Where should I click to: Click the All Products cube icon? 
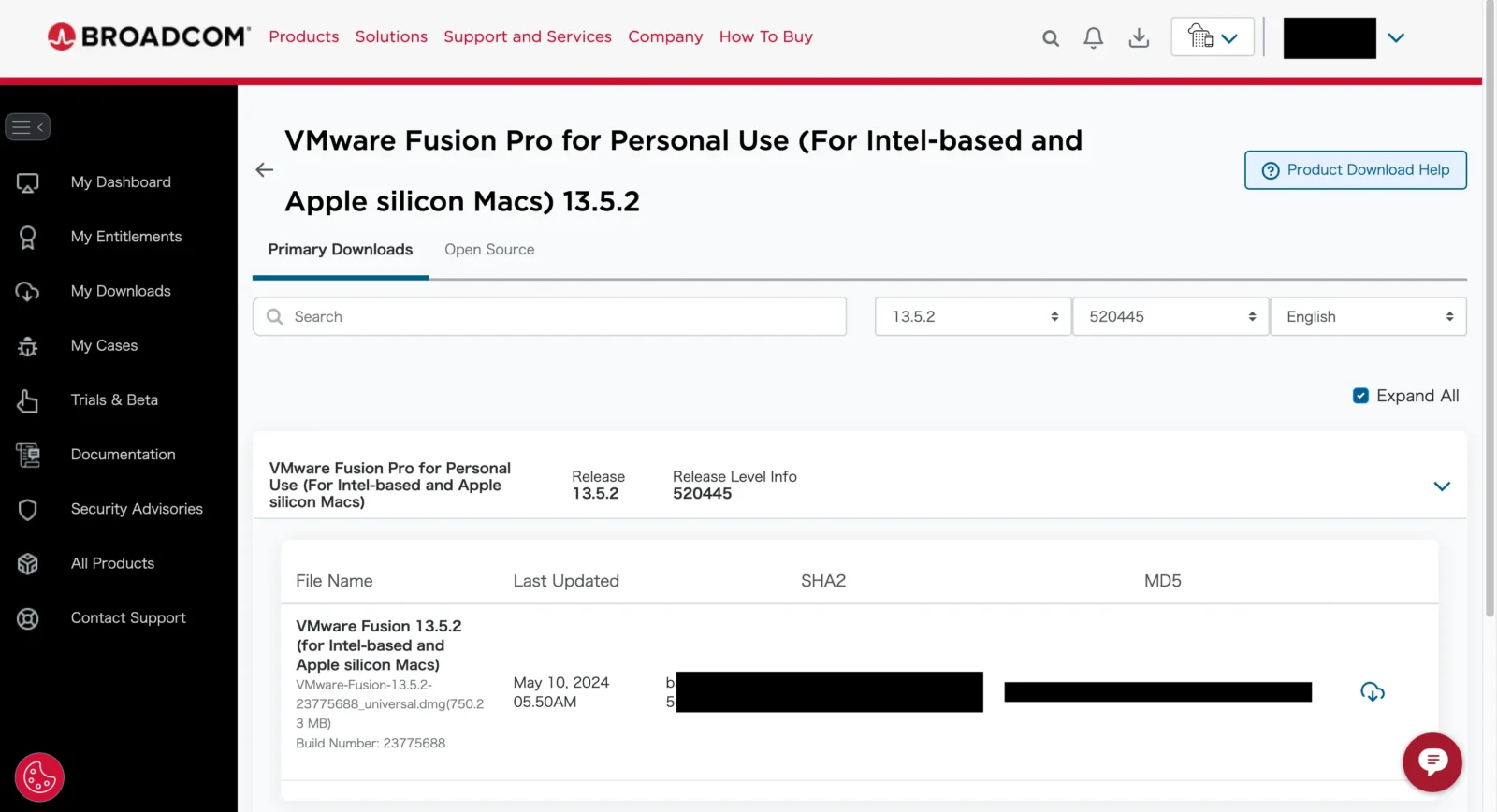click(28, 564)
